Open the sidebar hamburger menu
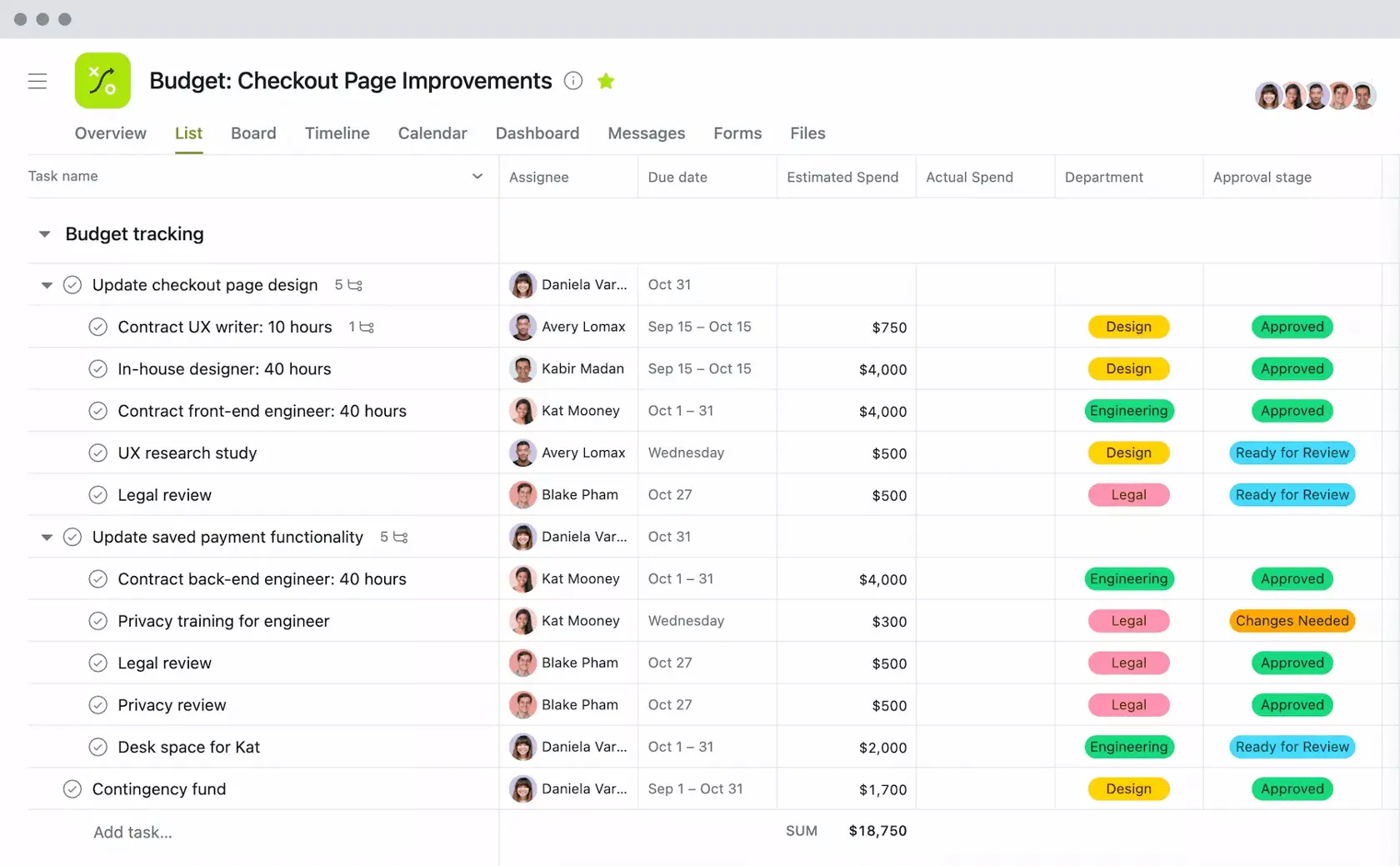The image size is (1400, 866). pyautogui.click(x=37, y=81)
